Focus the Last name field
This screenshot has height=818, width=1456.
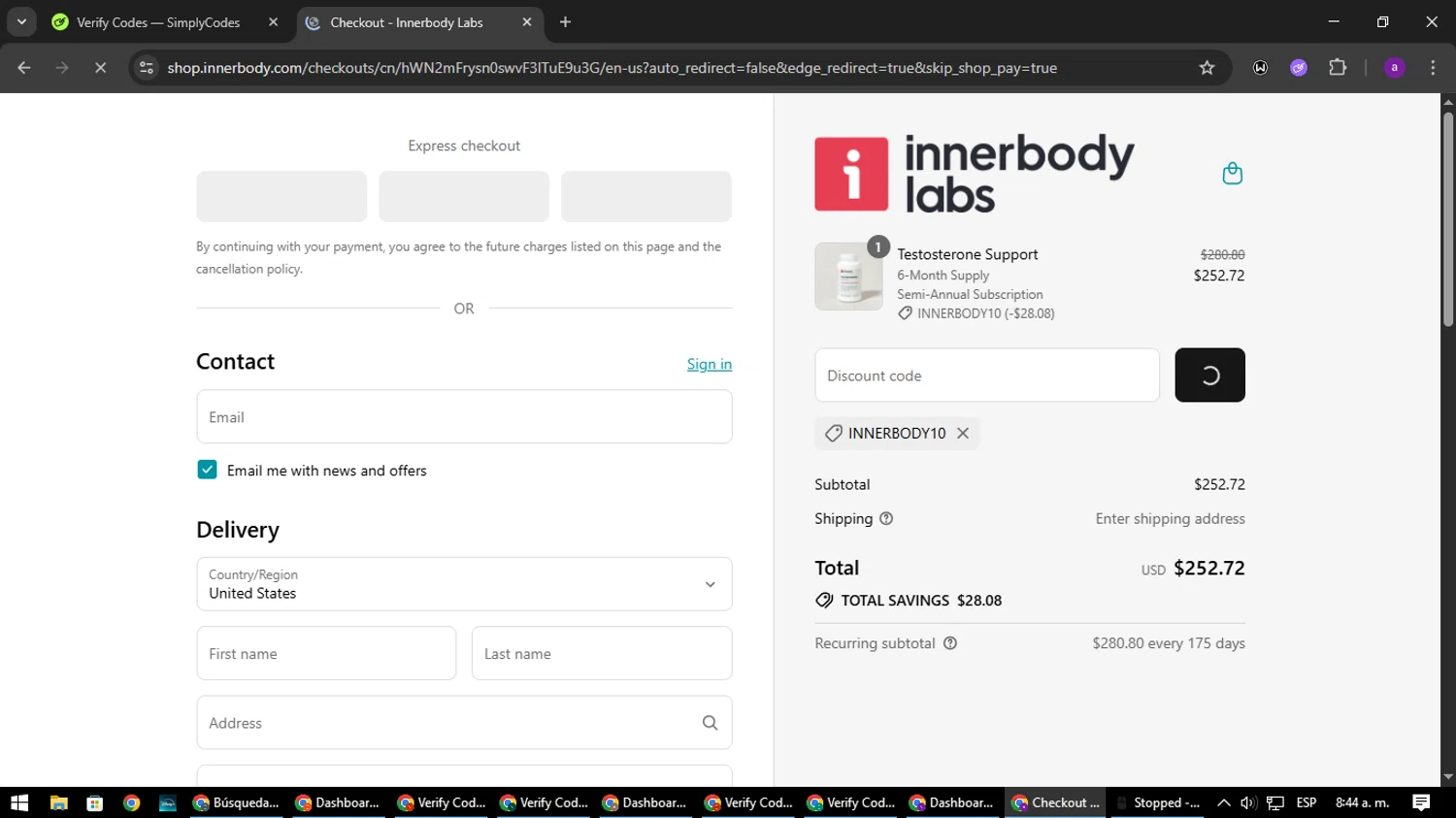(602, 653)
